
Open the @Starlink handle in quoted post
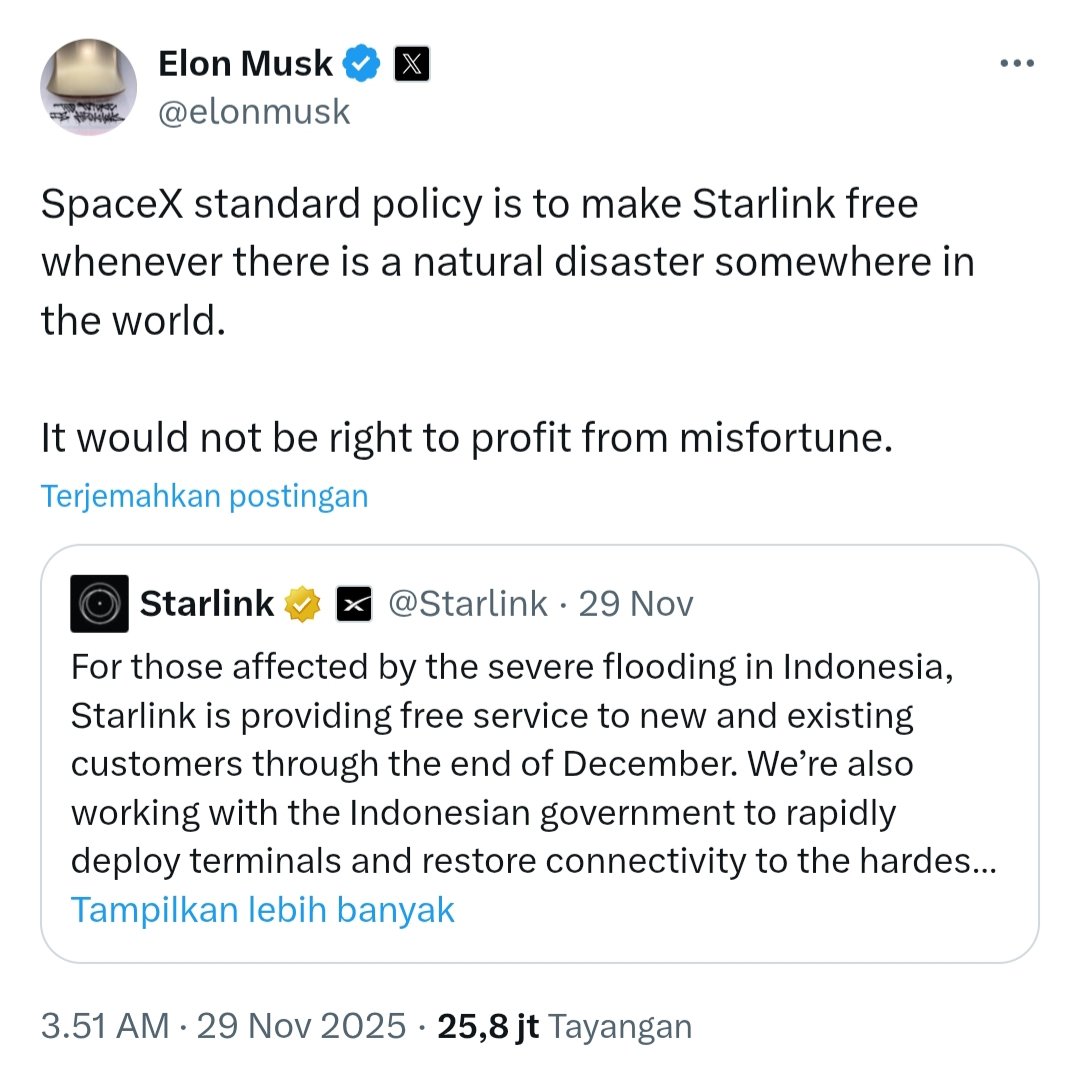pos(467,603)
